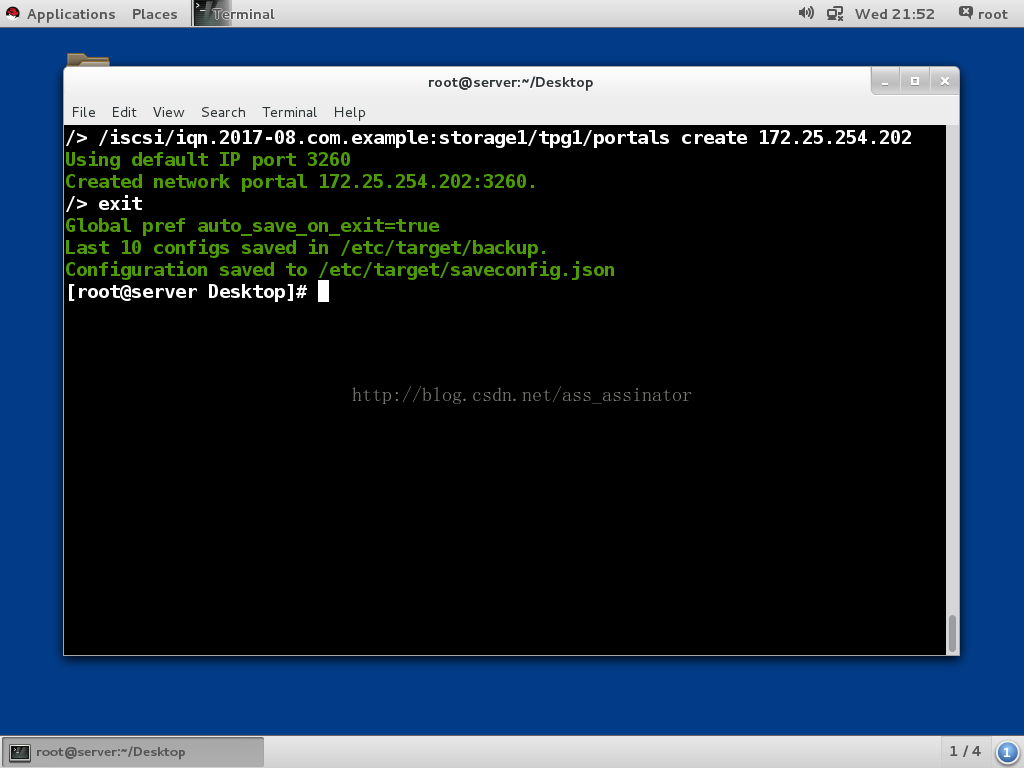Click text 'Created network portal 172.25.254.202:3260.'

coord(300,182)
